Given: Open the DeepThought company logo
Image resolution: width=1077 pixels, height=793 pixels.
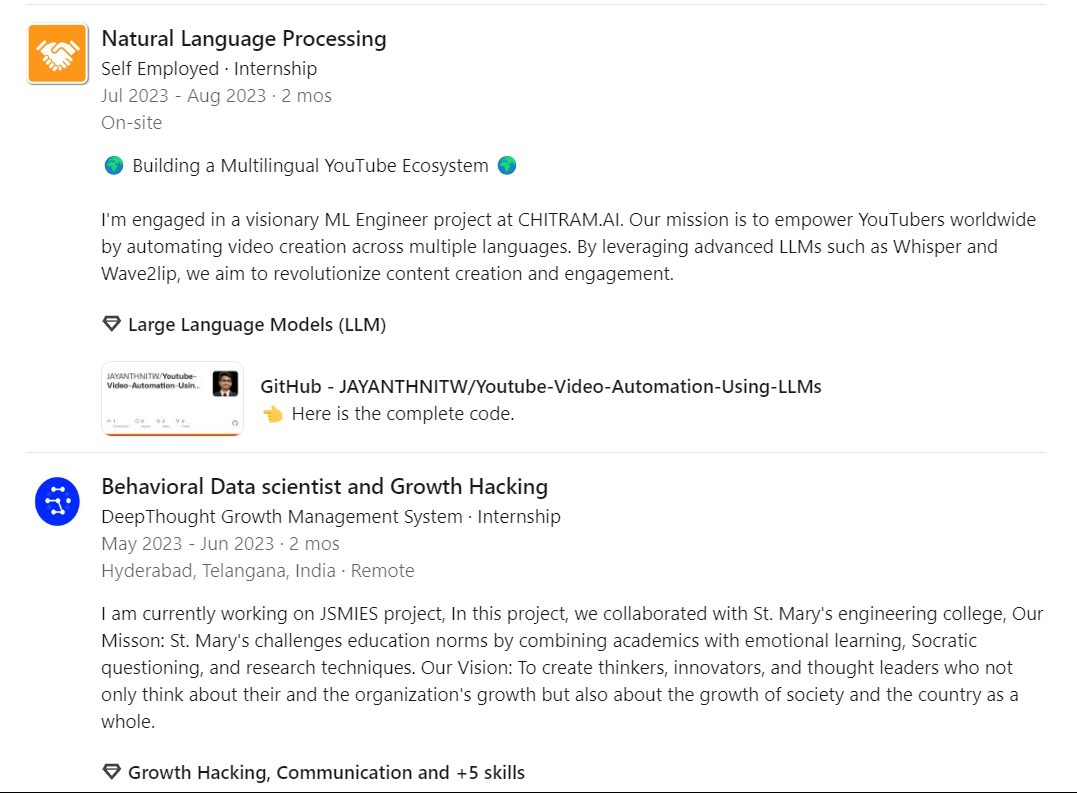Looking at the screenshot, I should (56, 501).
